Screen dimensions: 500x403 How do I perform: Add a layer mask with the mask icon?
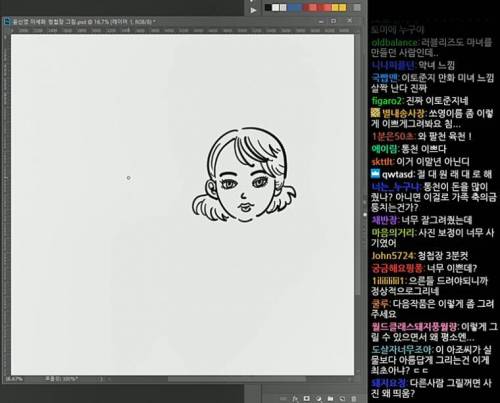pyautogui.click(x=307, y=399)
